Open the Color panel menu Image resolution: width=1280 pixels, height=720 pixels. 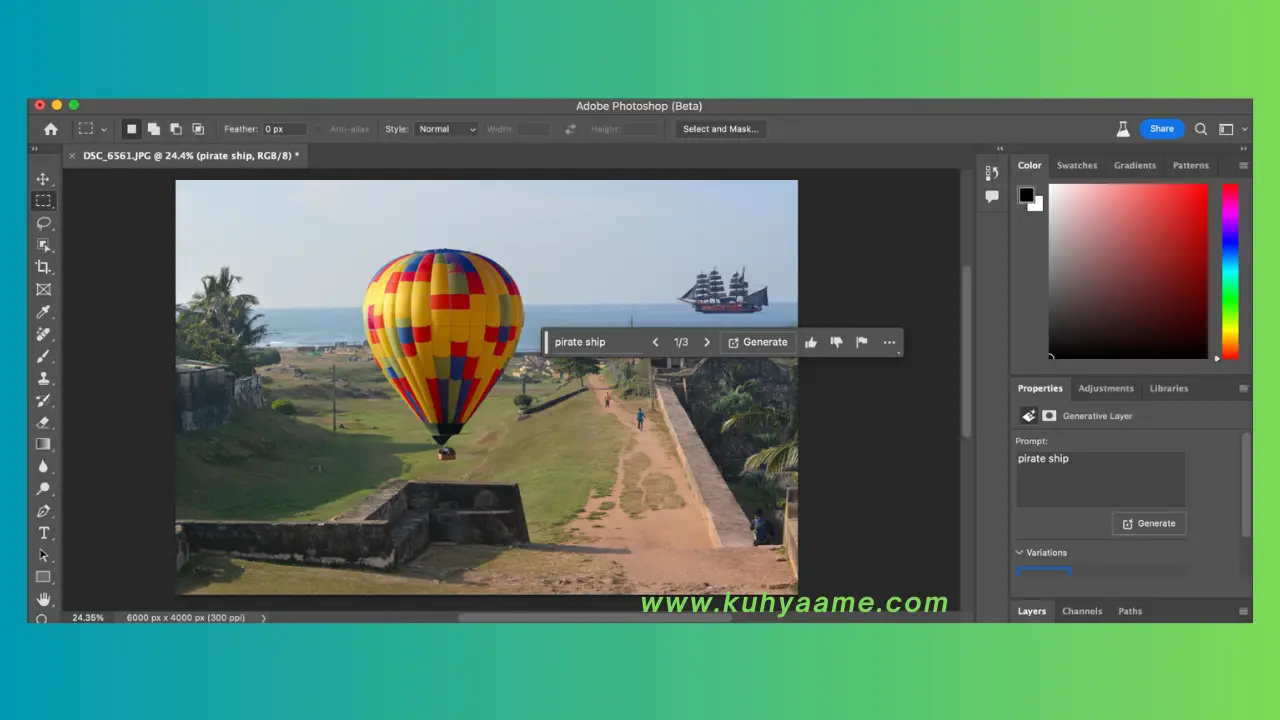1243,166
